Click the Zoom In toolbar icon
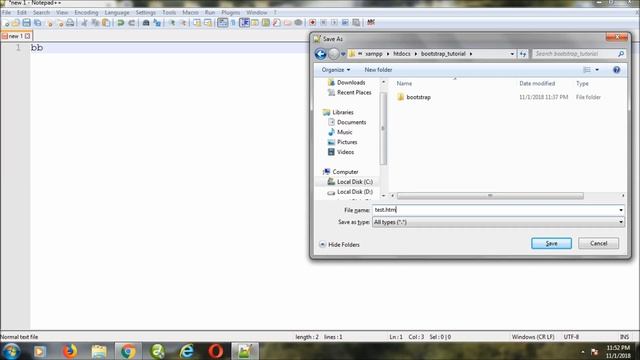This screenshot has height=360, width=640. [172, 23]
